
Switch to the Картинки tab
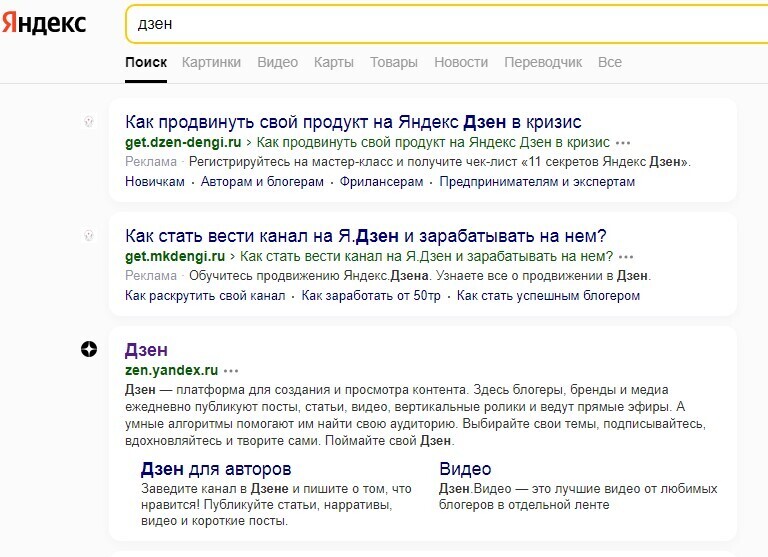211,62
